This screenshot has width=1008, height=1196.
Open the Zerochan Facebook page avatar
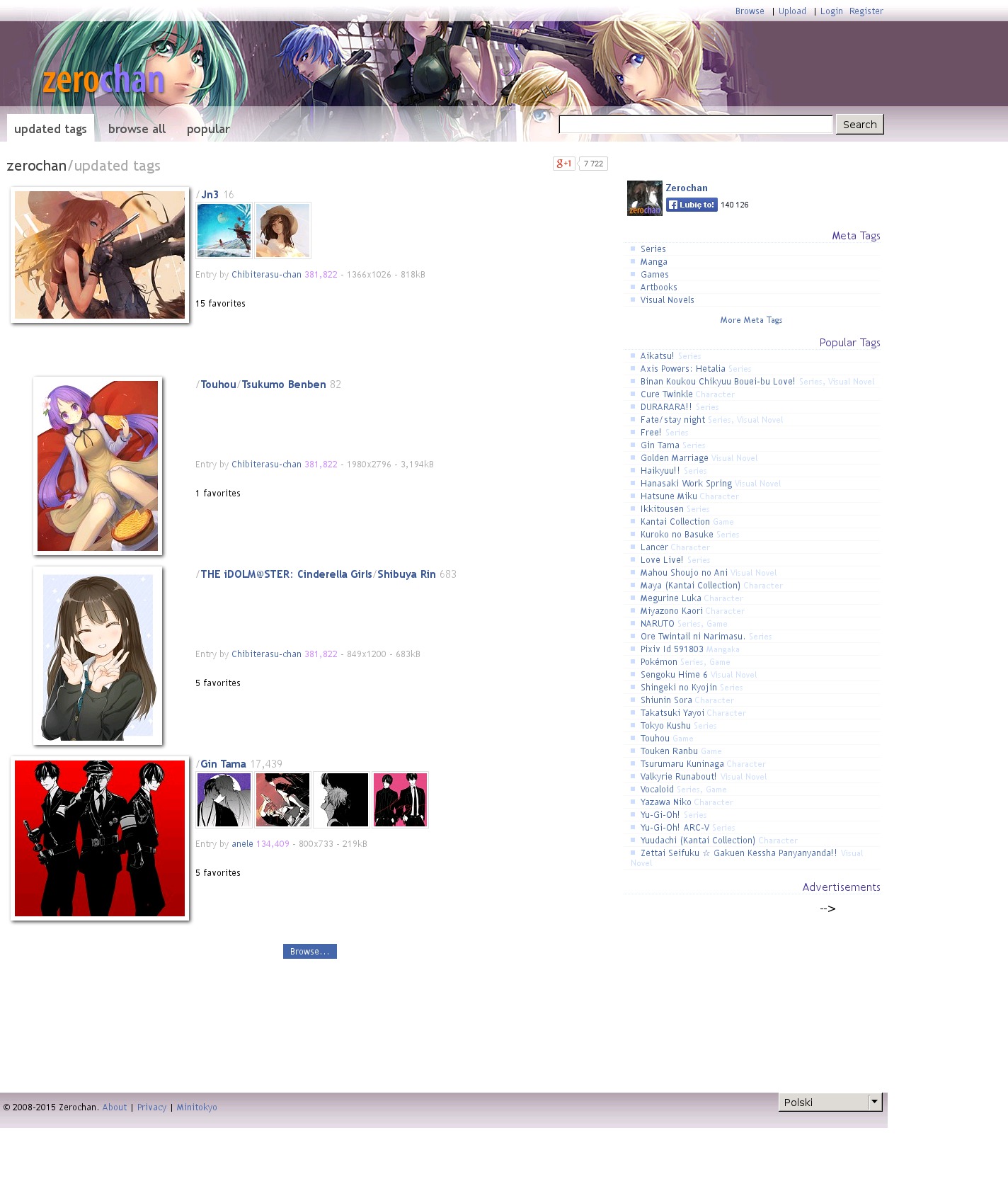(644, 198)
